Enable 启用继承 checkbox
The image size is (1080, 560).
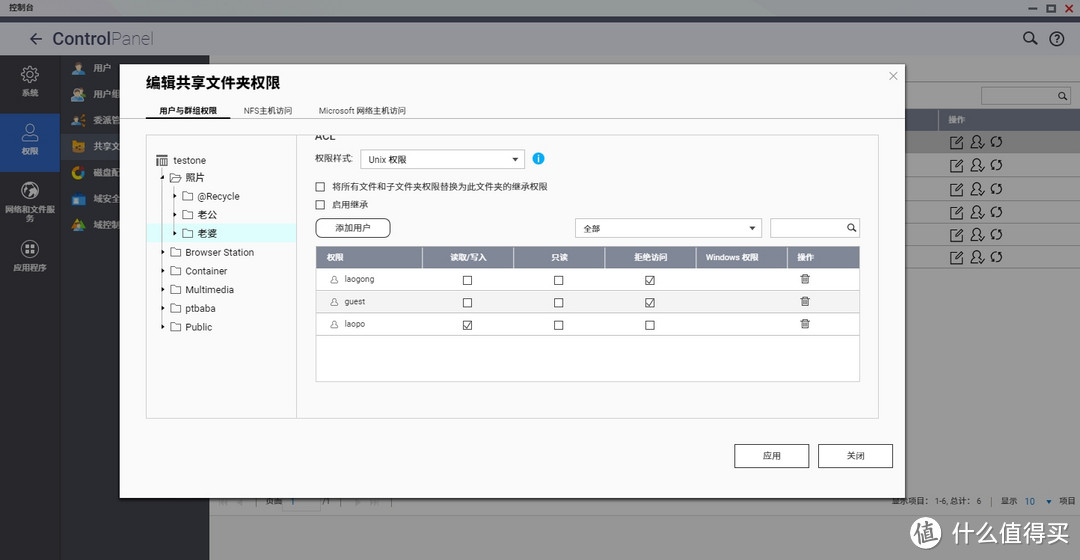tap(320, 204)
